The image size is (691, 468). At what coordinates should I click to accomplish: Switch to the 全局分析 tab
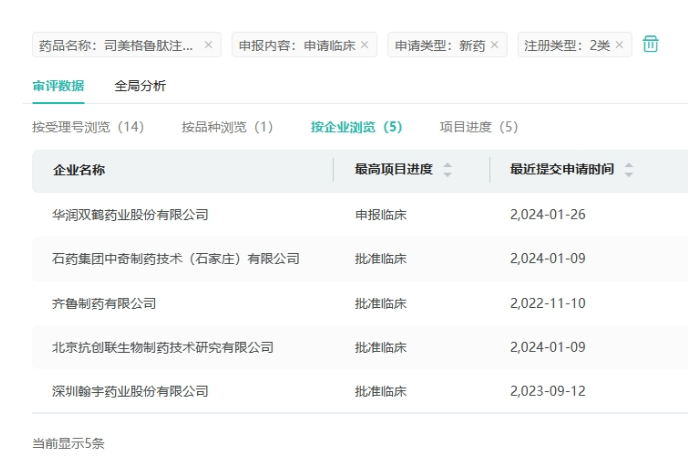140,86
